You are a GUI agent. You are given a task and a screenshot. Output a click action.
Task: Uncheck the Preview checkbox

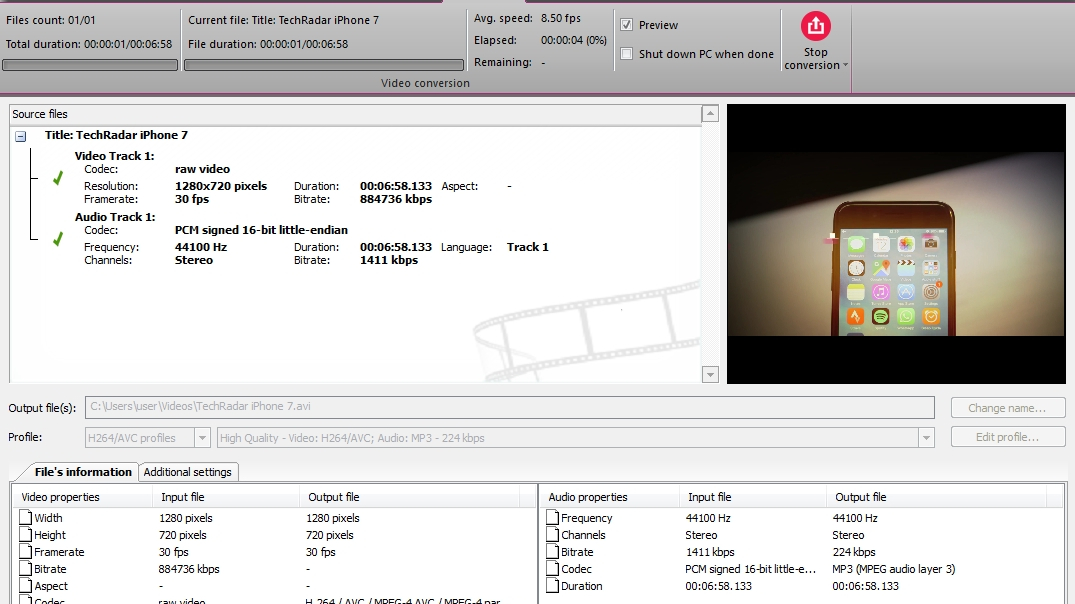[626, 25]
